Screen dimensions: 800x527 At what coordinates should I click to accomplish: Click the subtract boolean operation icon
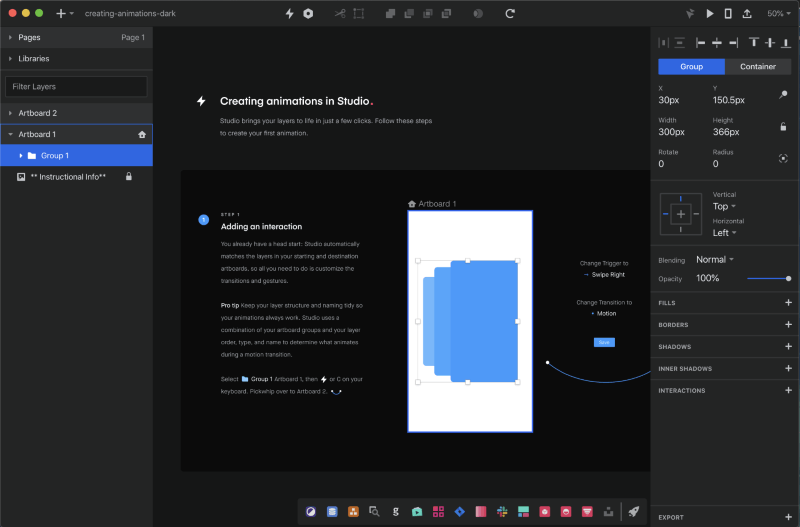click(409, 14)
